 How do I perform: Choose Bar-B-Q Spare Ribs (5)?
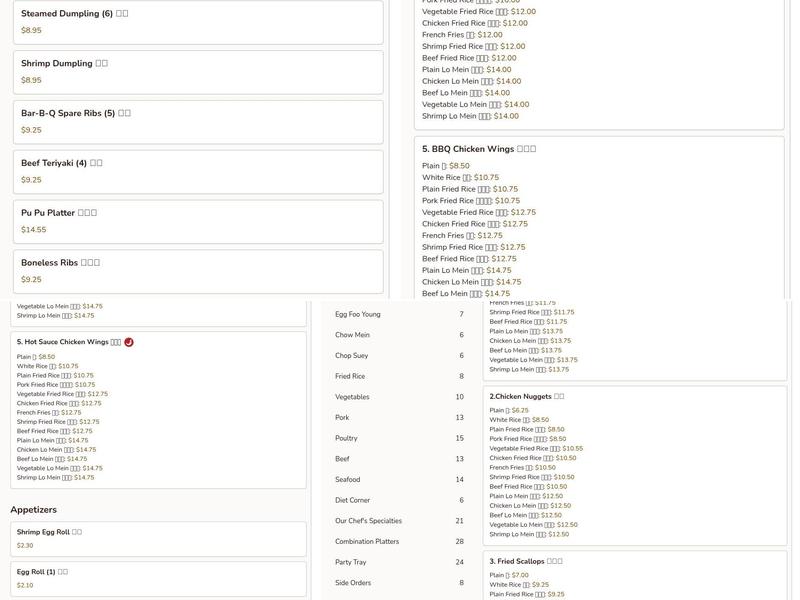coord(198,122)
